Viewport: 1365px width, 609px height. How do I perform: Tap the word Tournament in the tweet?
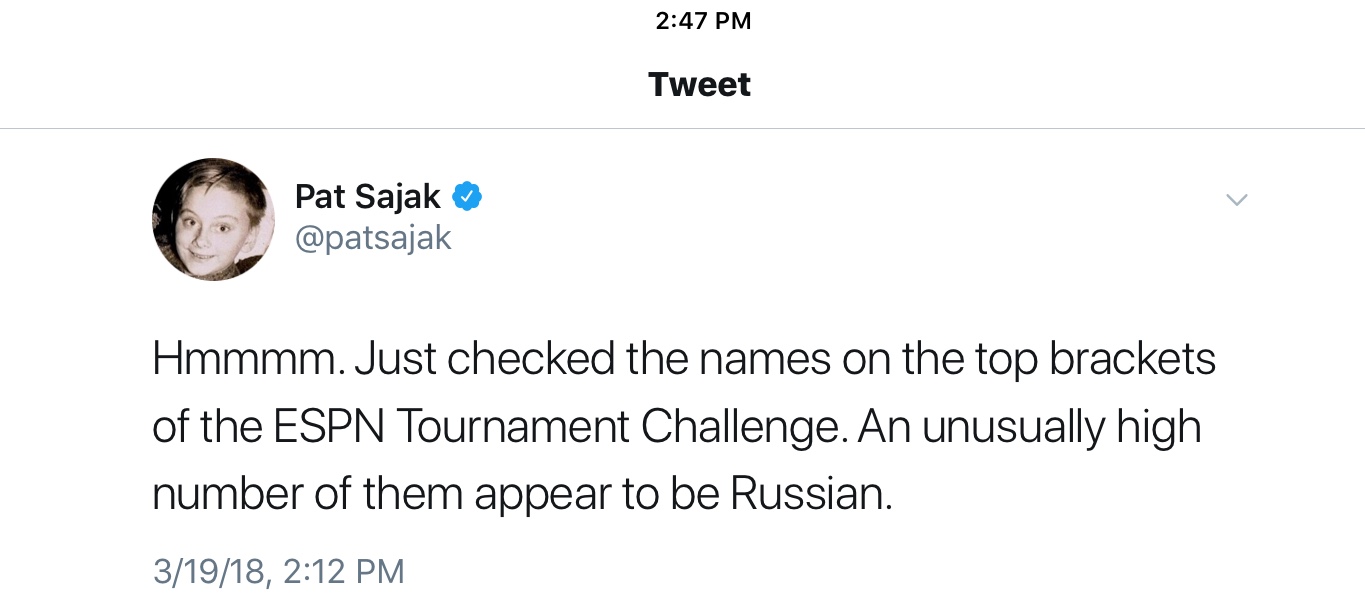[x=511, y=427]
